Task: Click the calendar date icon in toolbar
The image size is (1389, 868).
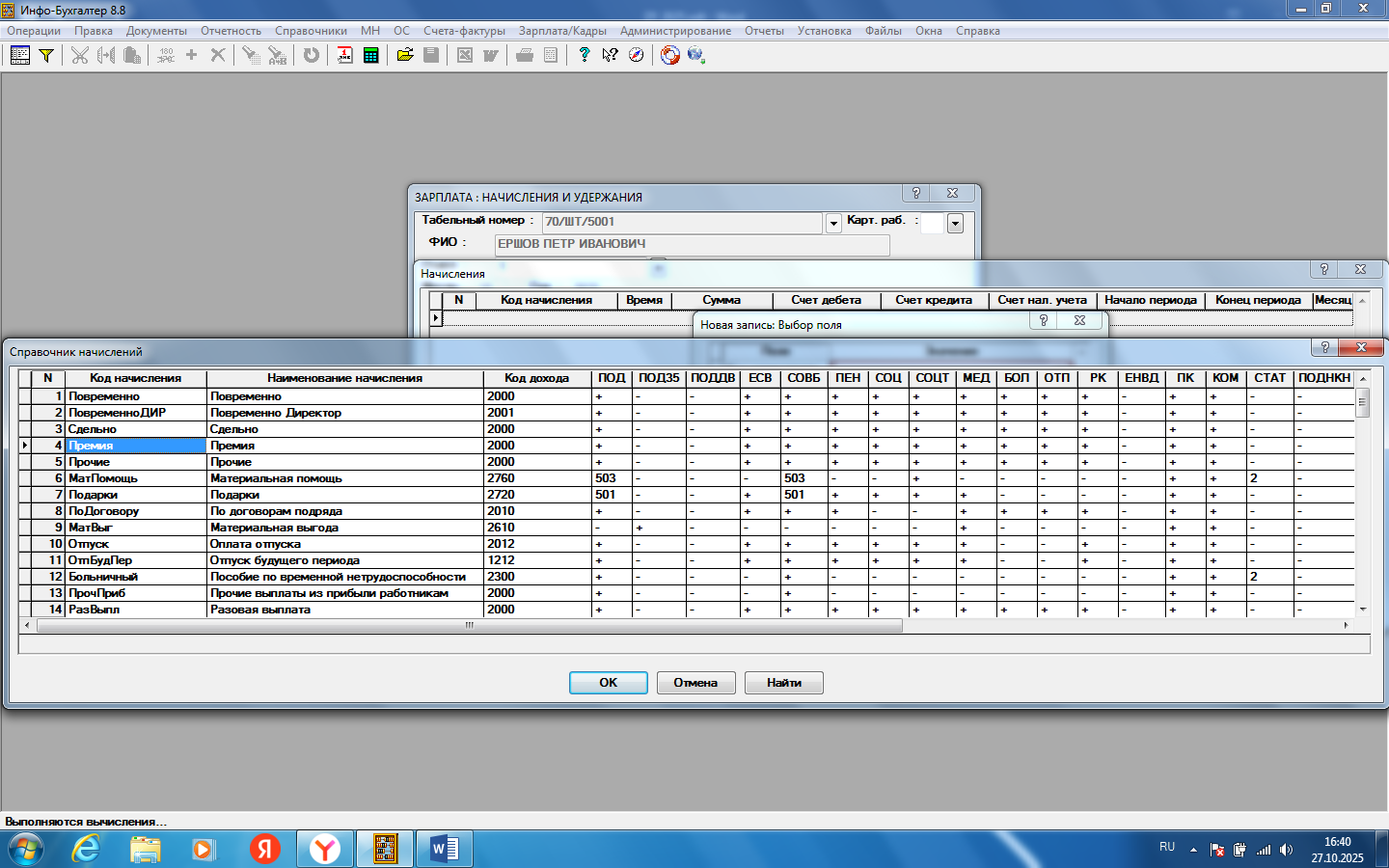Action: (x=344, y=55)
